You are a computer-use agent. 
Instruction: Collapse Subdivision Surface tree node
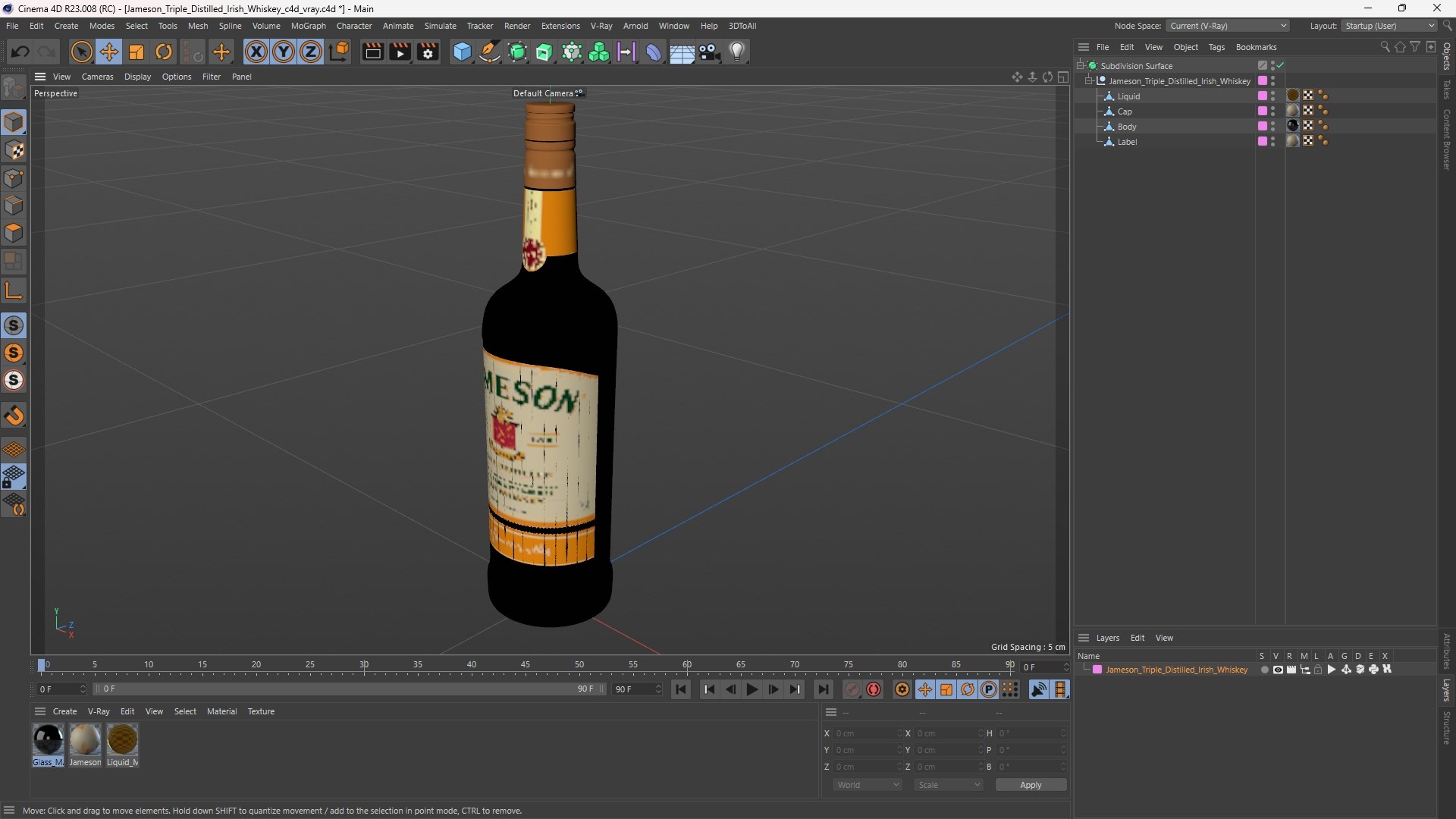coord(1081,66)
